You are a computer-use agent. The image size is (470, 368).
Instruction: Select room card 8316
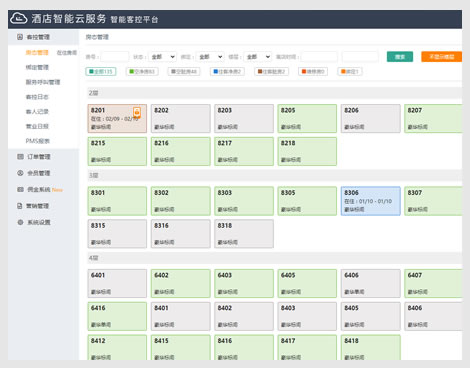pyautogui.click(x=180, y=234)
